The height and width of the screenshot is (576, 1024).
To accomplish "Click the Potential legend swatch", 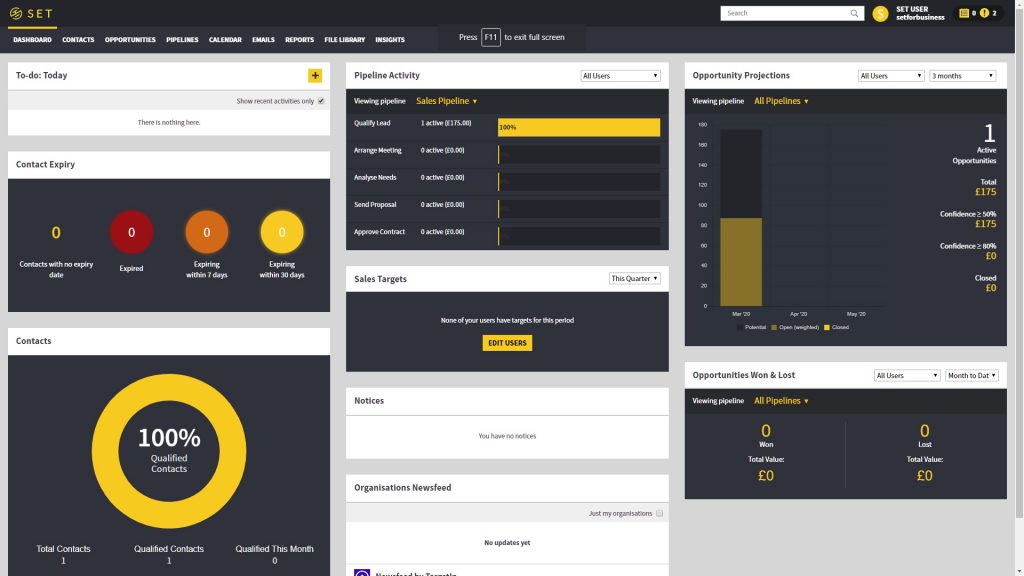I will tap(739, 327).
